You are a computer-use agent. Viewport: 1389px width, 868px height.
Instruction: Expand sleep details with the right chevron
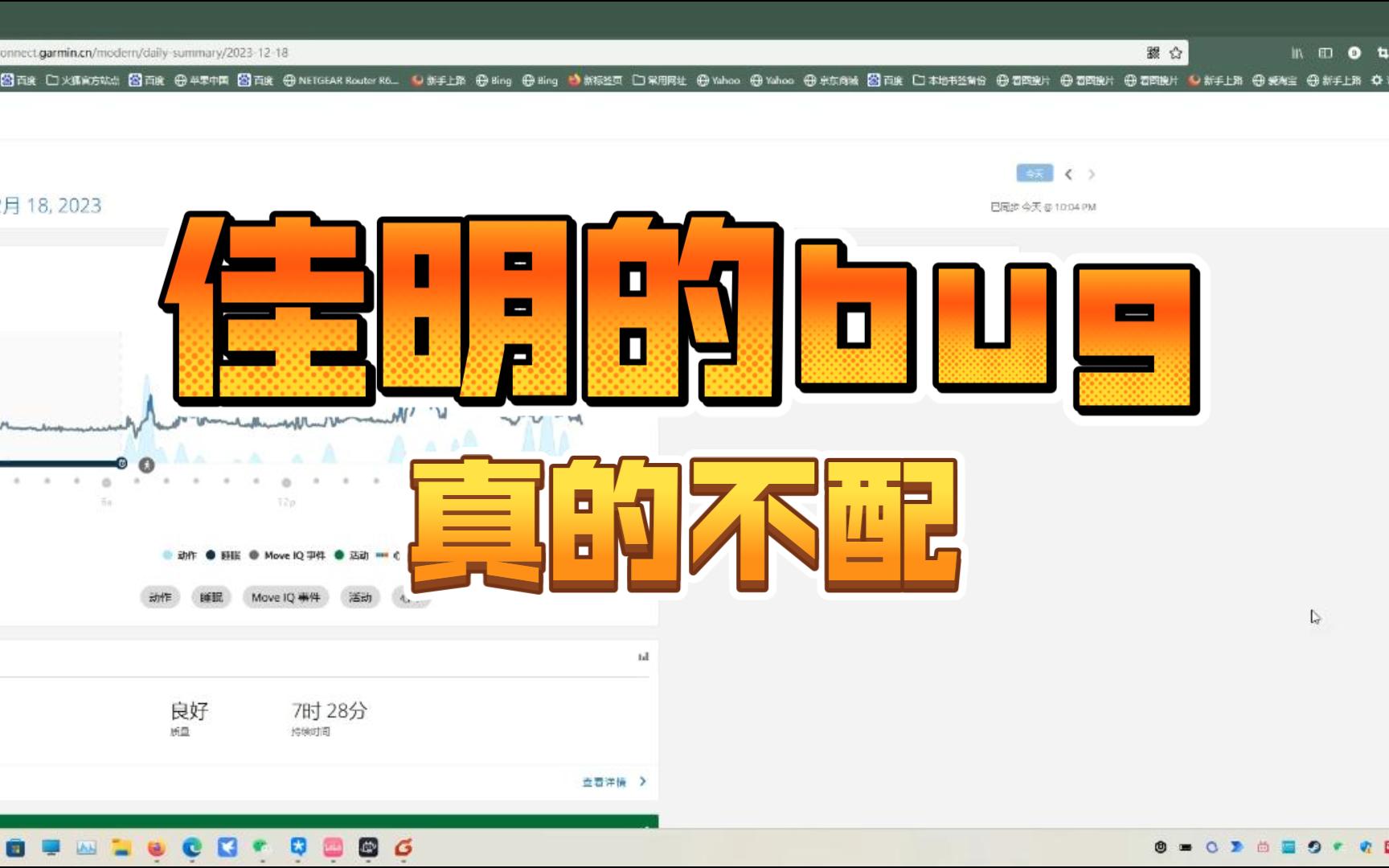click(642, 781)
